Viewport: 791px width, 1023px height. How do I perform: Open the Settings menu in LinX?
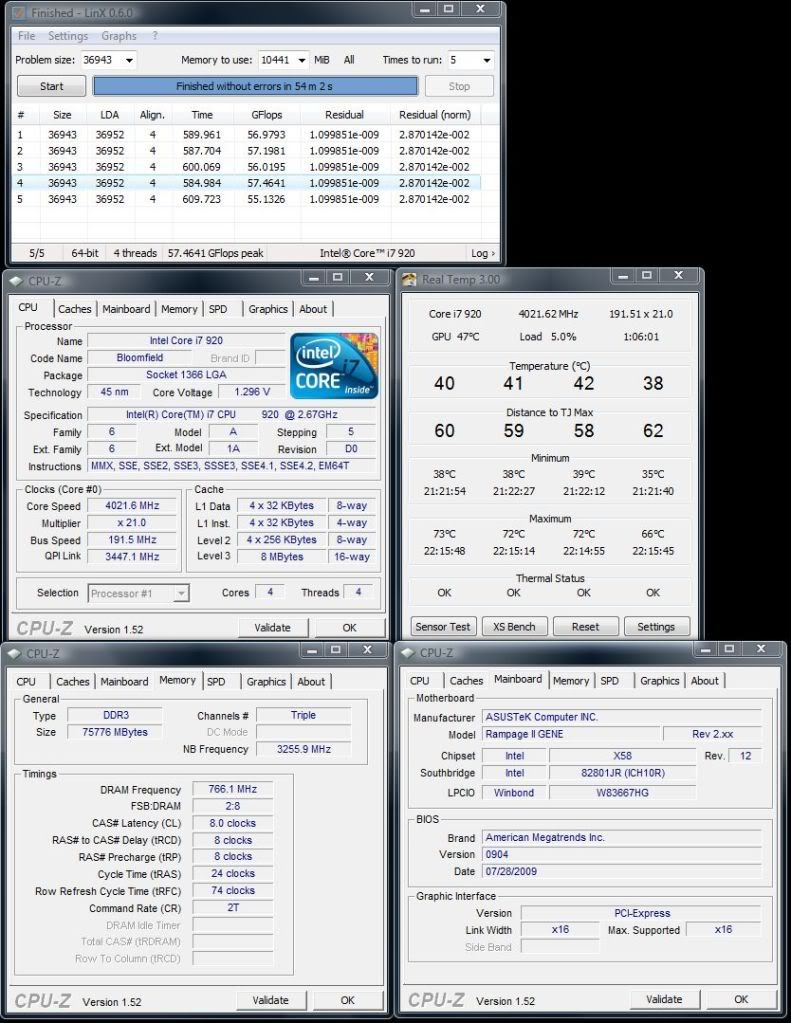click(68, 36)
